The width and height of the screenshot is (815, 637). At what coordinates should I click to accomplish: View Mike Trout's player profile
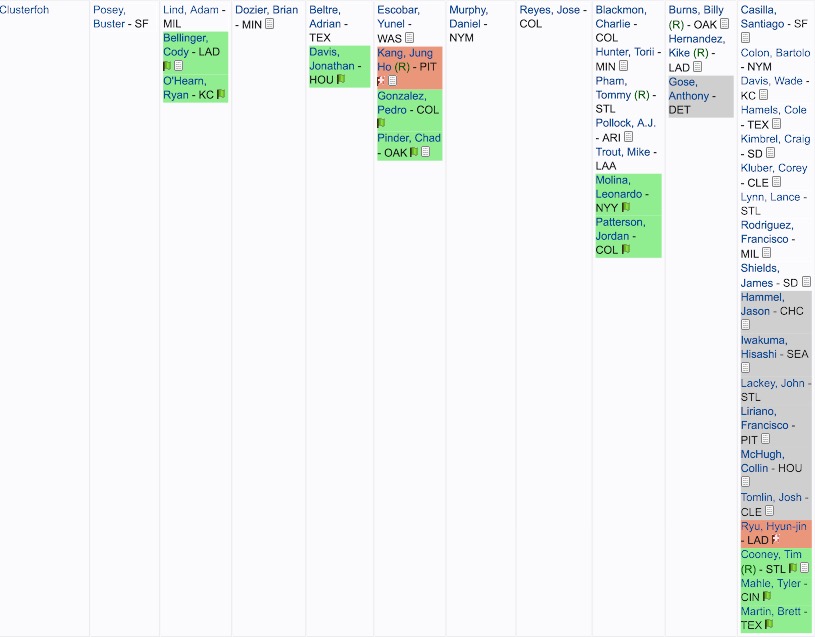623,152
